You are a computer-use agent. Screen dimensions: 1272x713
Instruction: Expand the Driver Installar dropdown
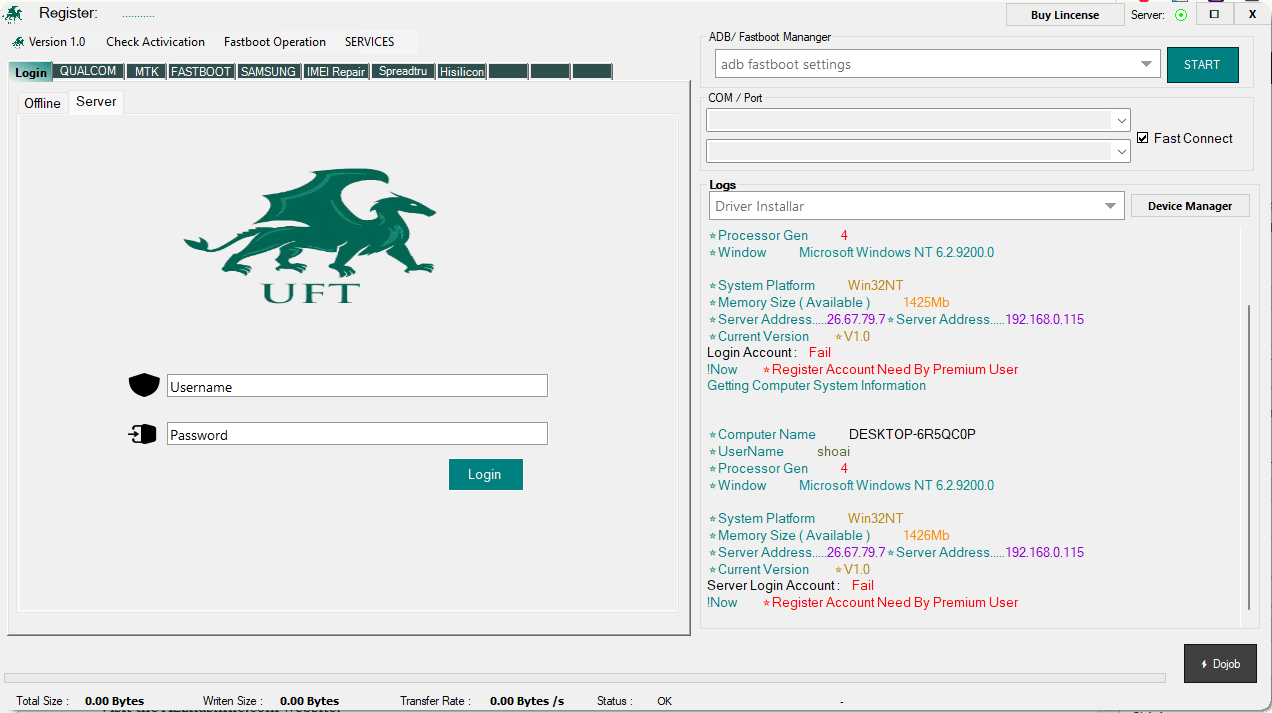(x=1110, y=205)
